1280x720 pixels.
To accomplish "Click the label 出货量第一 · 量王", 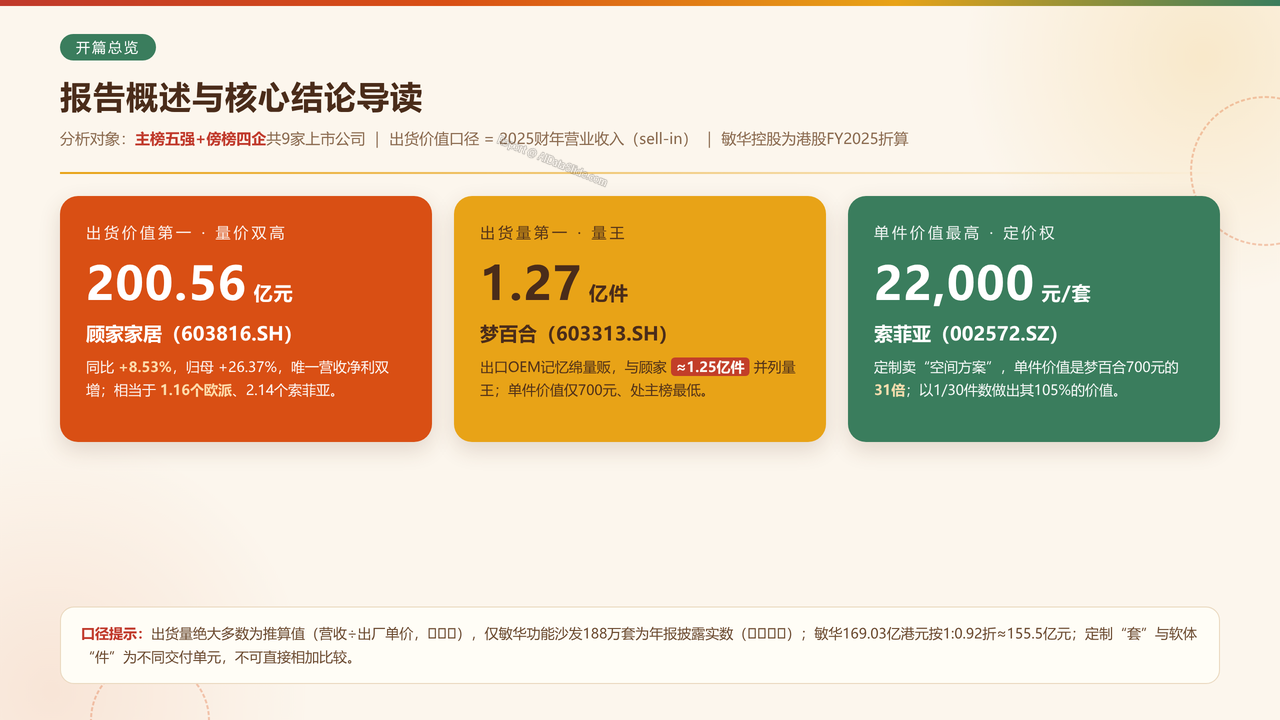I will point(552,233).
